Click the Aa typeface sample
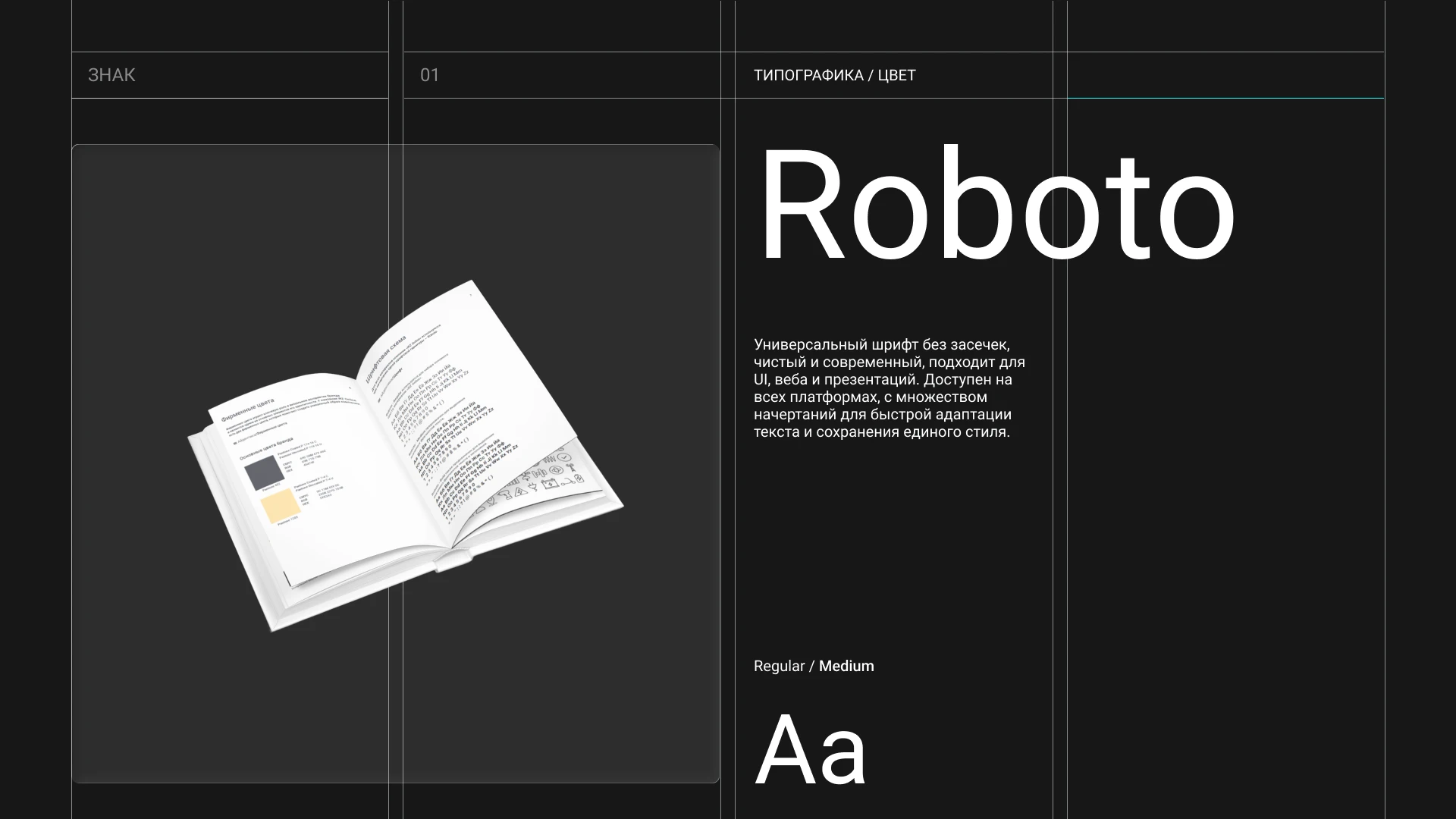Image resolution: width=1456 pixels, height=819 pixels. (810, 750)
